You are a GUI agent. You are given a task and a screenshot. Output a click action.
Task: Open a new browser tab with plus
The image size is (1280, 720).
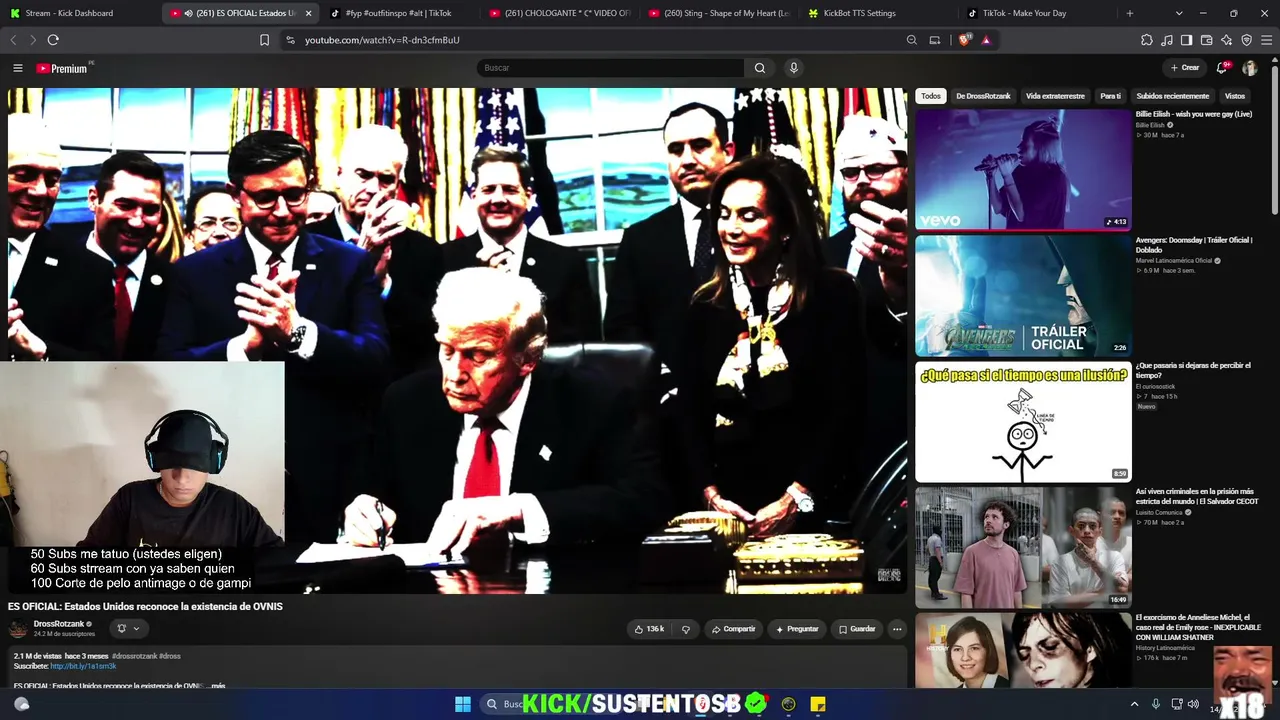(x=1130, y=13)
